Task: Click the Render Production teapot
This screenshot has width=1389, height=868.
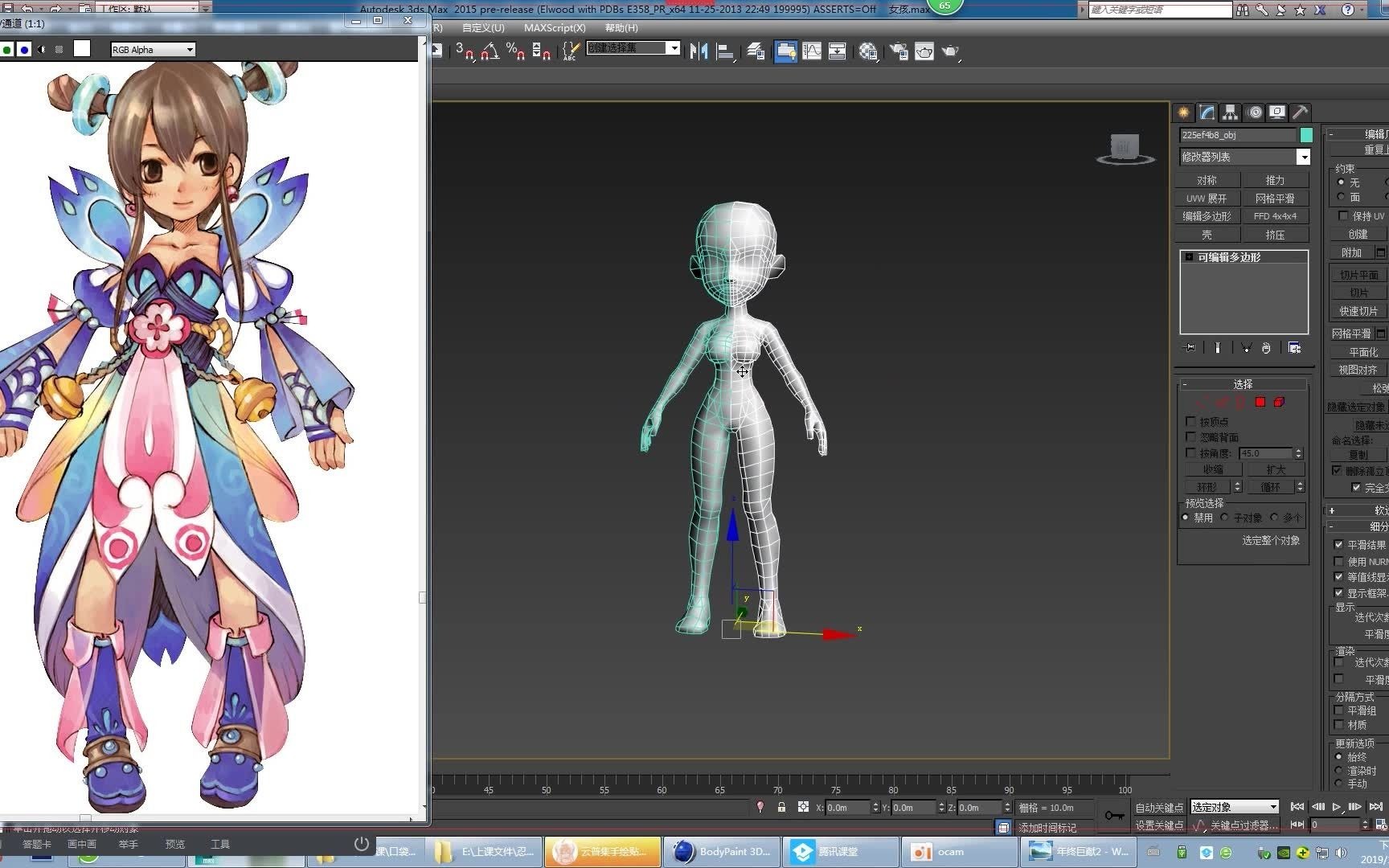Action: tap(950, 51)
